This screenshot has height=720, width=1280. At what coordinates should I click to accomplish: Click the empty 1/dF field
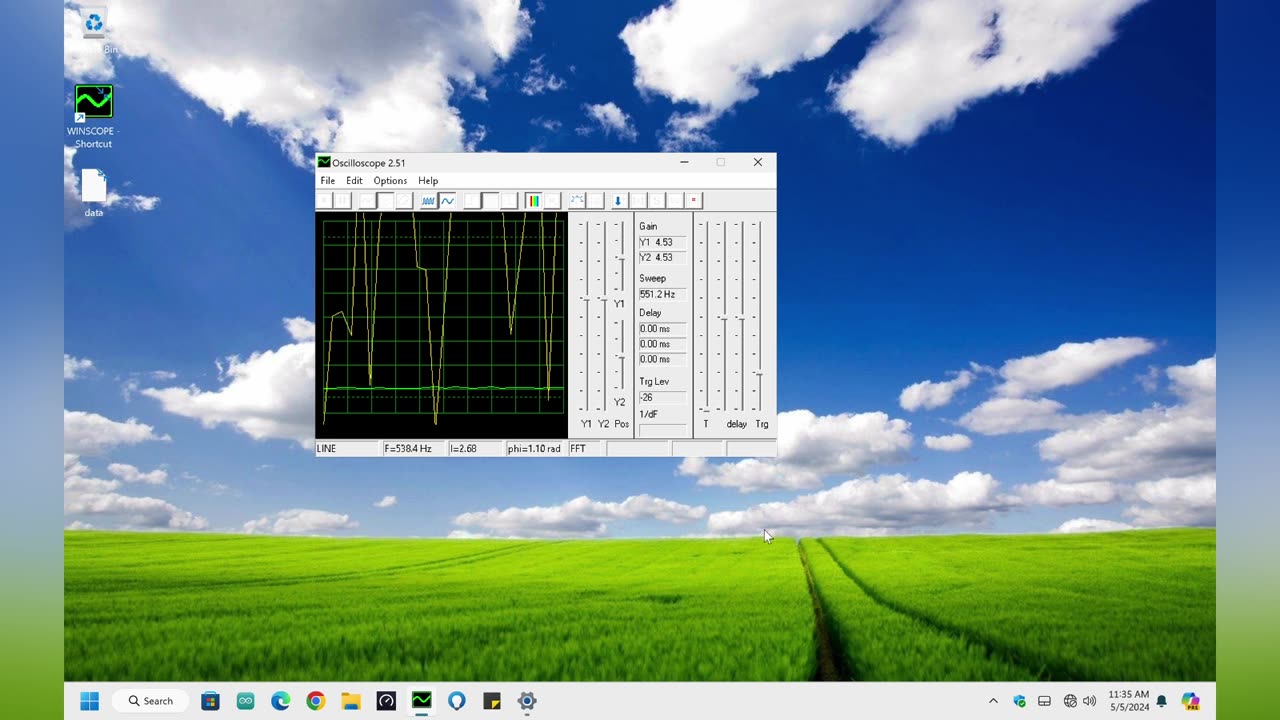(x=662, y=430)
